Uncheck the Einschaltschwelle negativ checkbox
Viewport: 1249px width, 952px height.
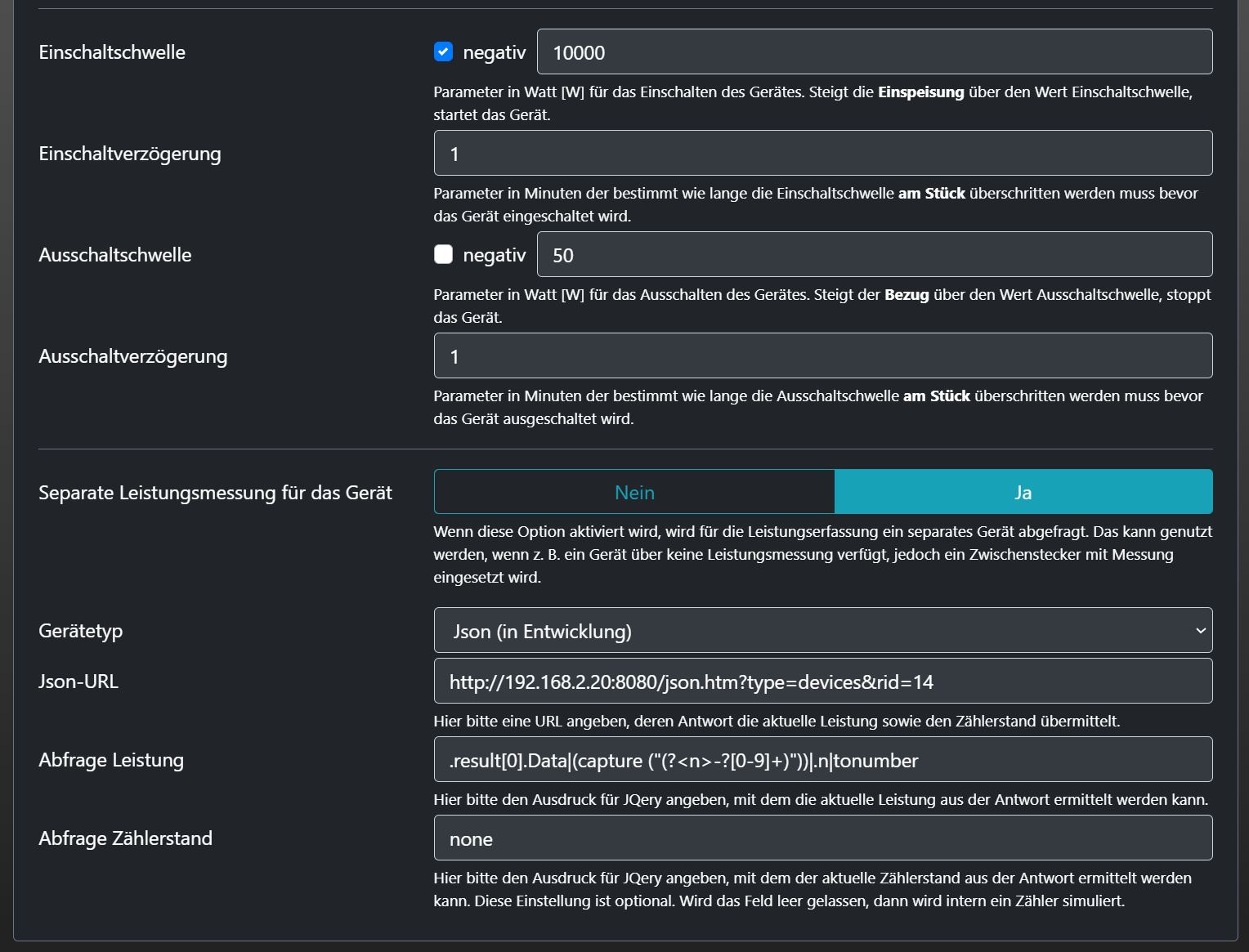443,52
